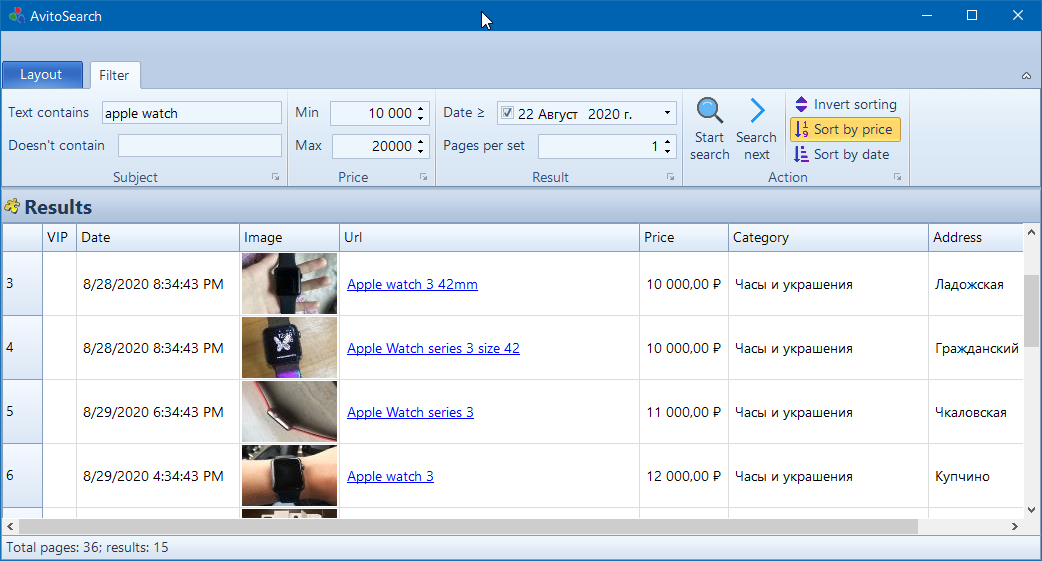Open the Apple watch 3 link in row 6
The width and height of the screenshot is (1042, 561).
390,477
